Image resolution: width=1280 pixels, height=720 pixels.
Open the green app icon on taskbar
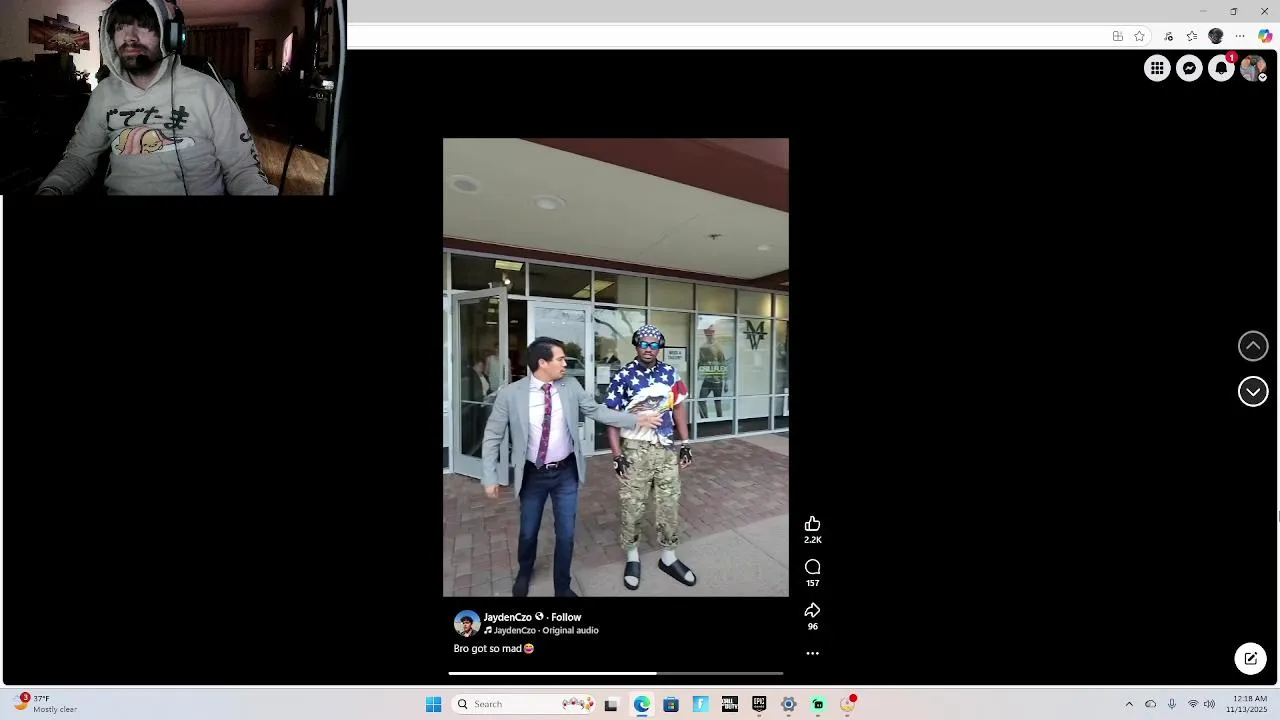tap(818, 704)
